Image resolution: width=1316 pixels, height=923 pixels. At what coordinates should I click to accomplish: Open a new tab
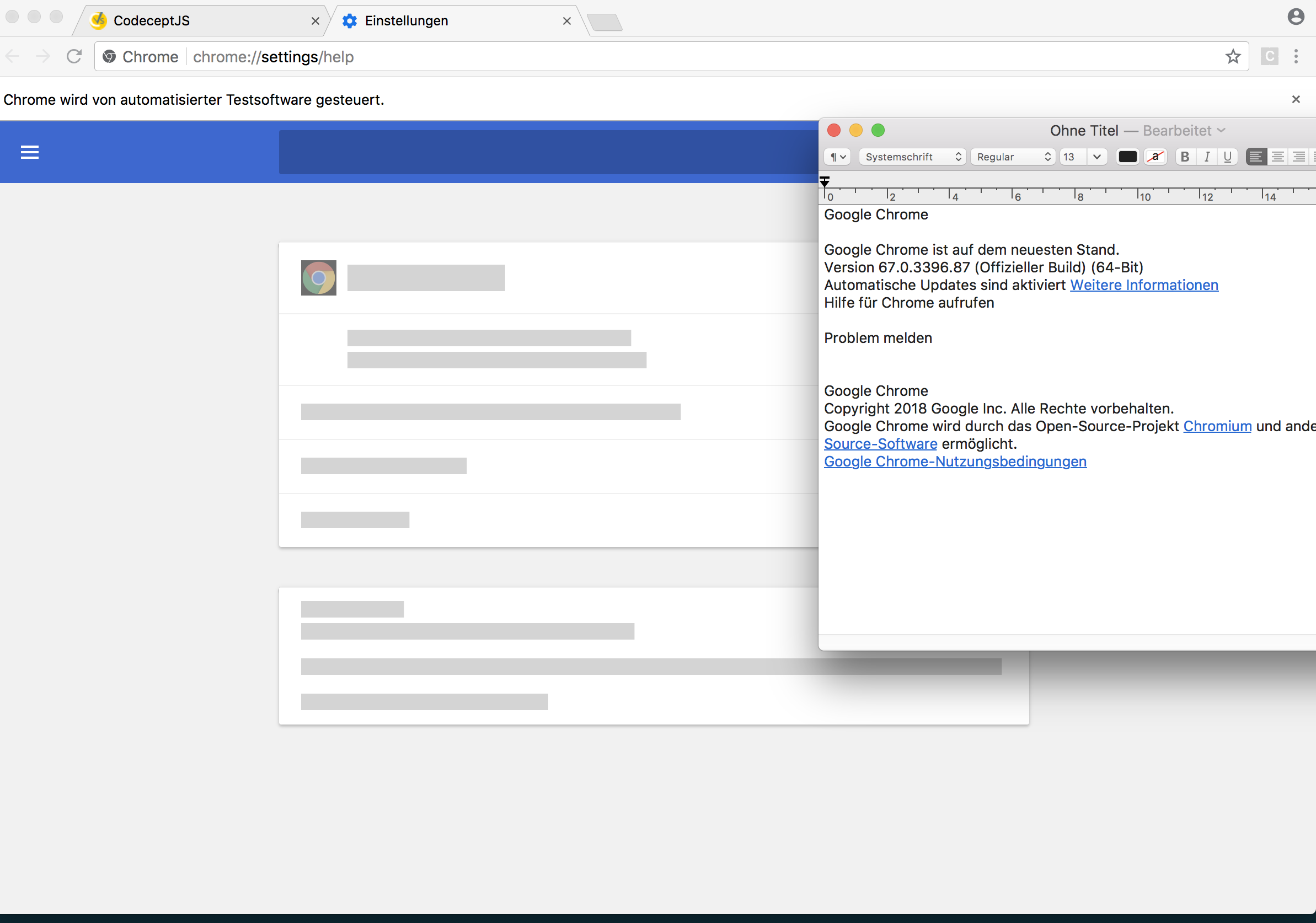pyautogui.click(x=604, y=23)
